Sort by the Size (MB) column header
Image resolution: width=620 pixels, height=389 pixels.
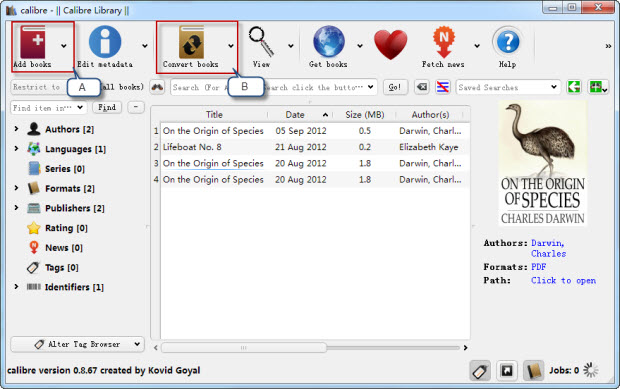pyautogui.click(x=365, y=115)
